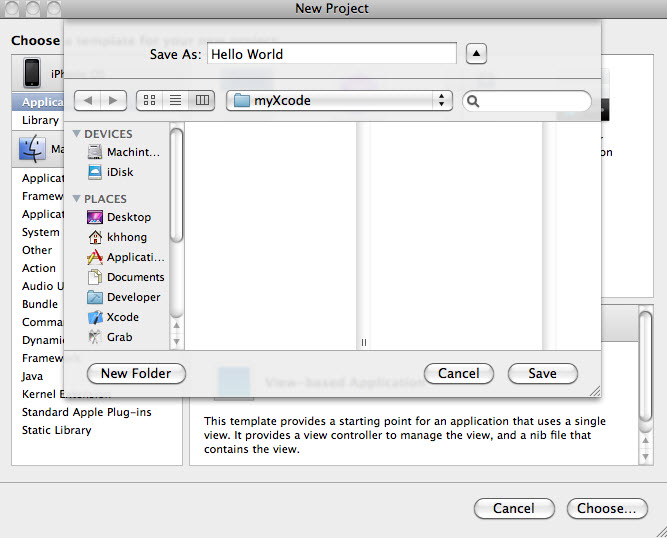Image resolution: width=667 pixels, height=538 pixels.
Task: Click the Save button
Action: 542,373
